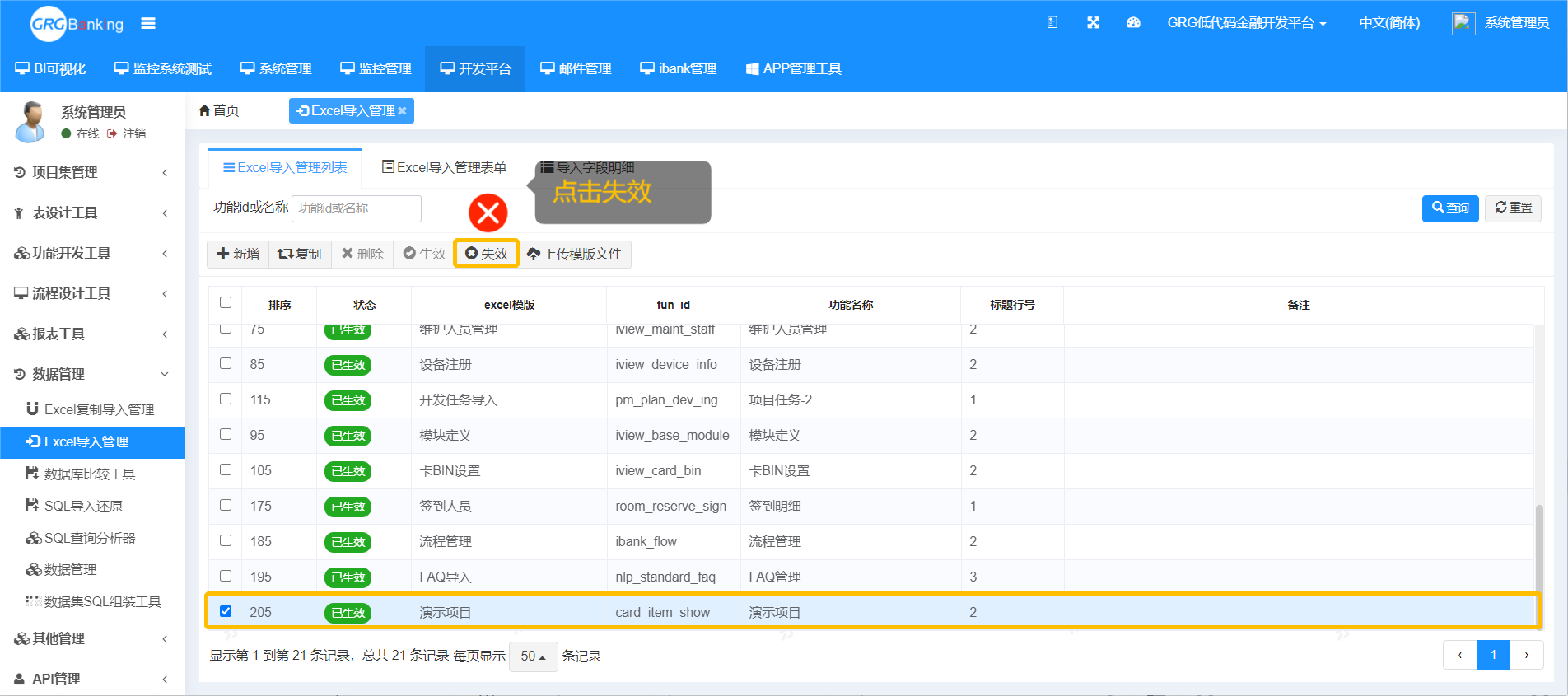Toggle the select-all header checkbox
This screenshot has width=1568, height=696.
pyautogui.click(x=226, y=302)
